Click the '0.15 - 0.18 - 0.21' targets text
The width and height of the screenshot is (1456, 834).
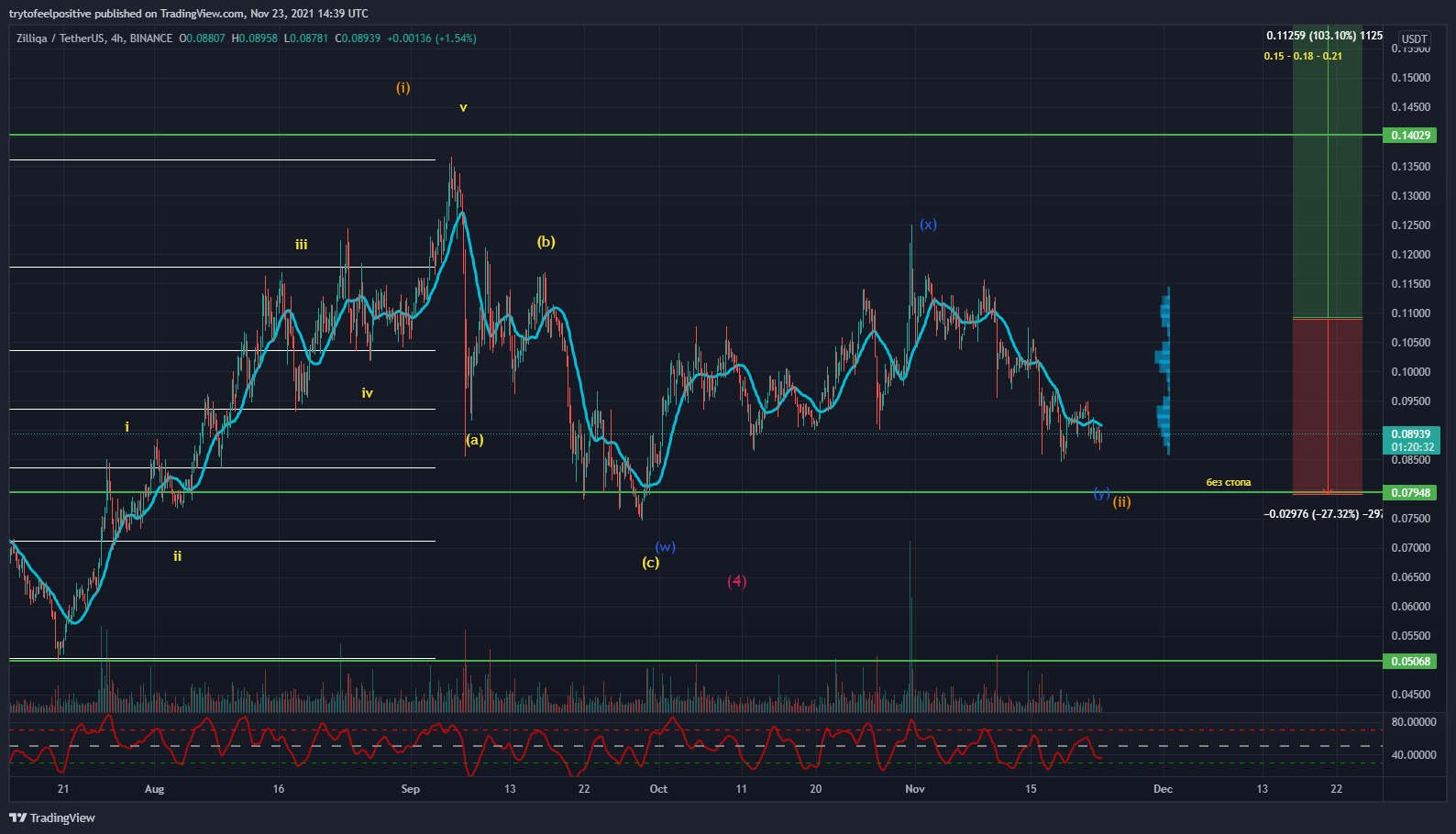1303,56
